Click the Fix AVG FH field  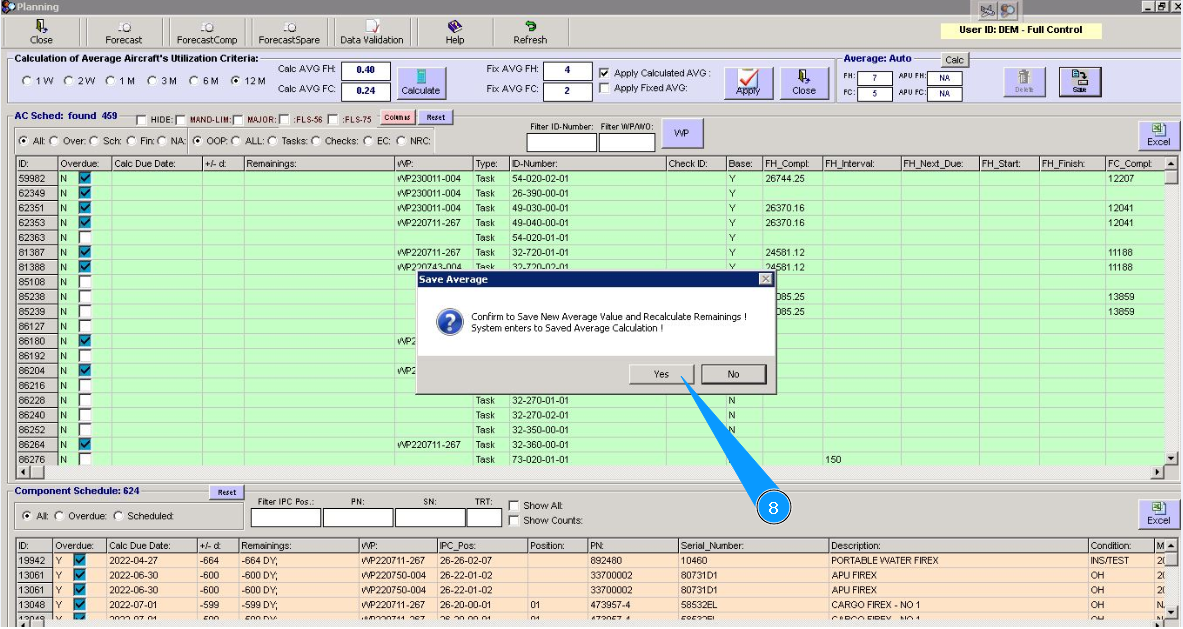(567, 70)
